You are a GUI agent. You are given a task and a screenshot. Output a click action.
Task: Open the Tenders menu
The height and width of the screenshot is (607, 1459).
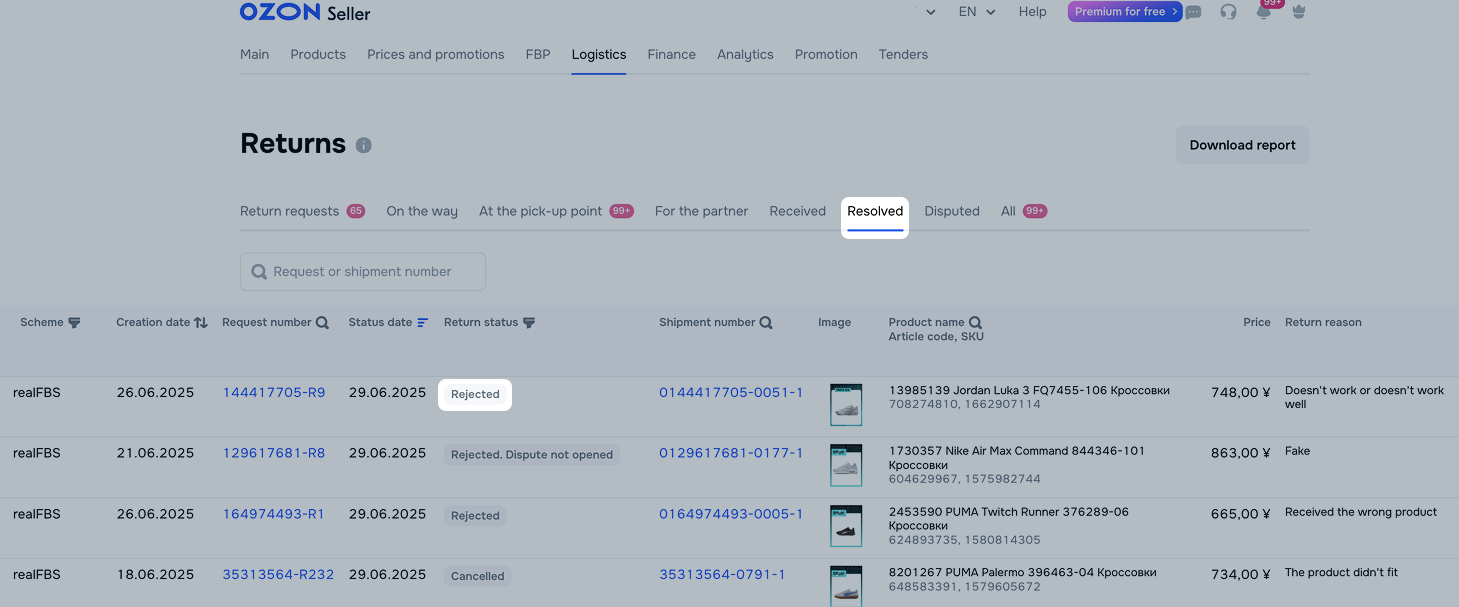tap(903, 54)
